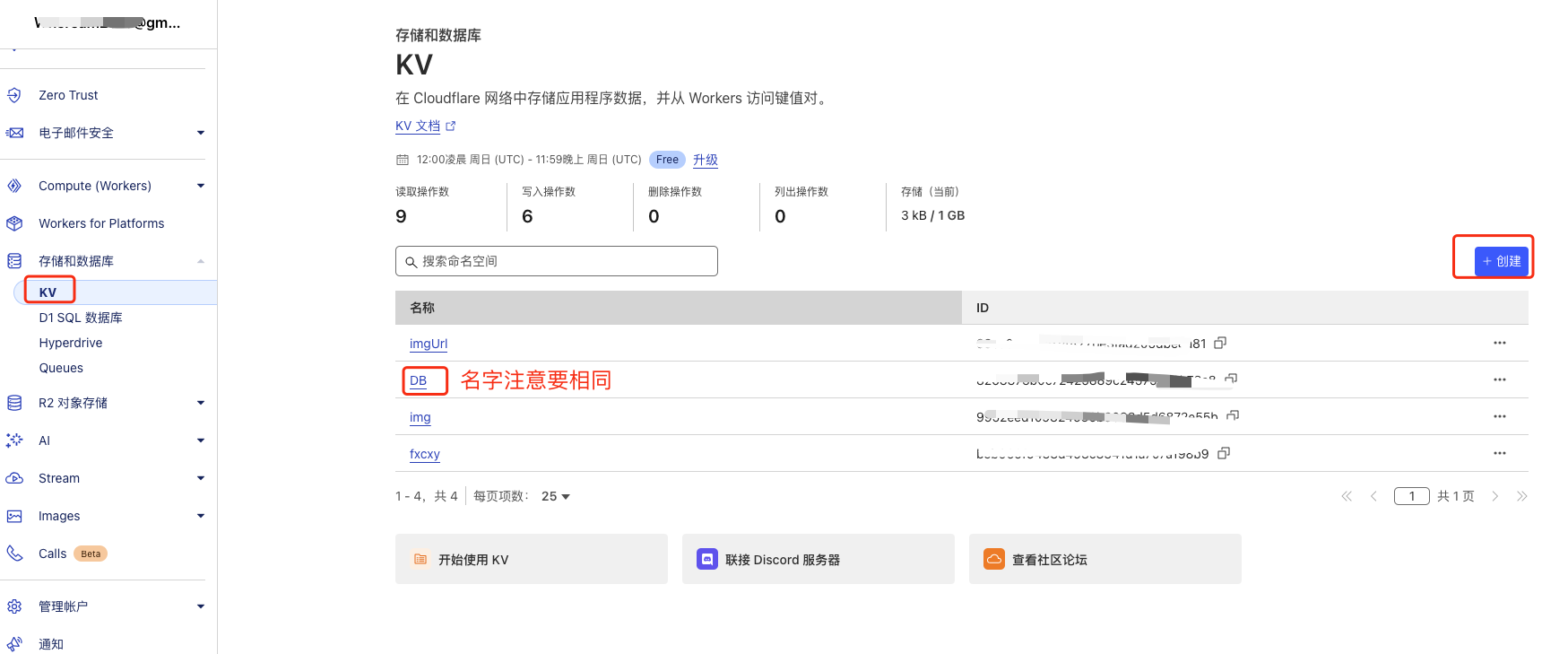Viewport: 1568px width, 654px height.
Task: Click the 管理帐户 gear icon
Action: (14, 606)
